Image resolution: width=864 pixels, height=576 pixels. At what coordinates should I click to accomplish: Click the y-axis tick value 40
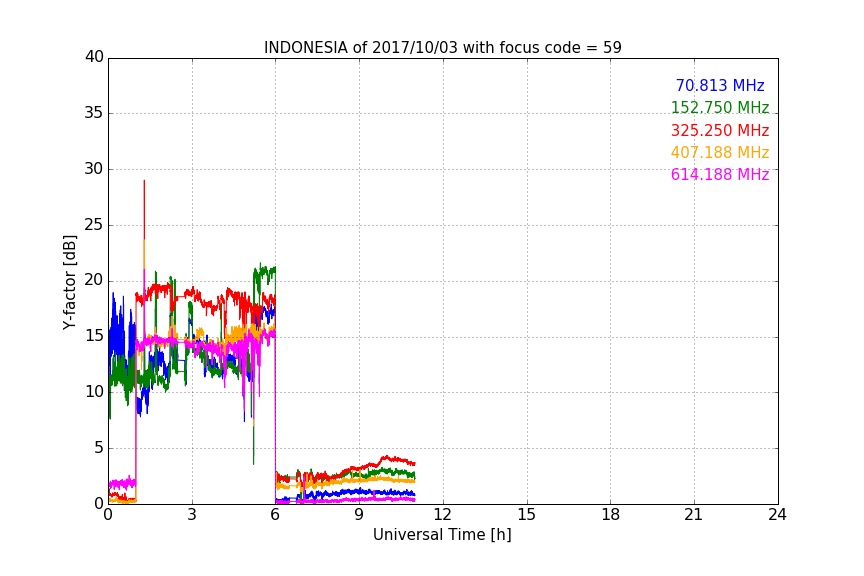point(94,57)
